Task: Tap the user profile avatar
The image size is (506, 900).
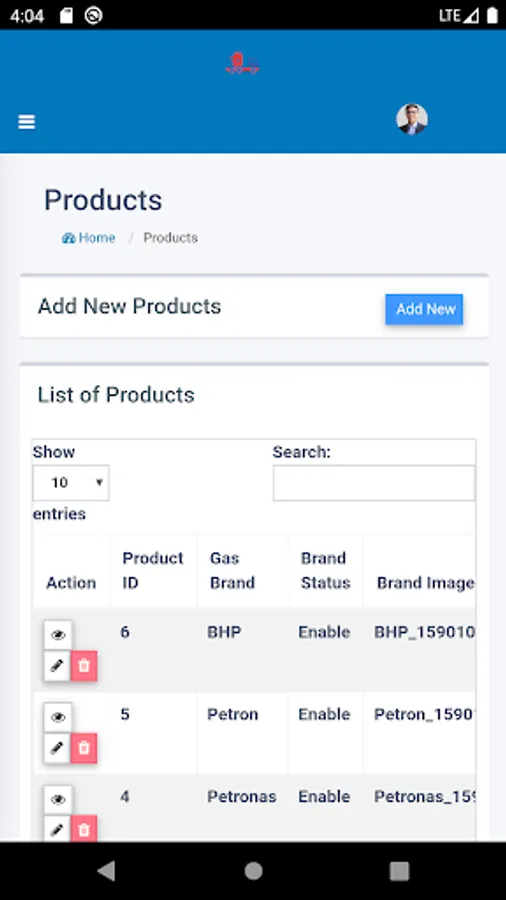Action: coord(411,119)
